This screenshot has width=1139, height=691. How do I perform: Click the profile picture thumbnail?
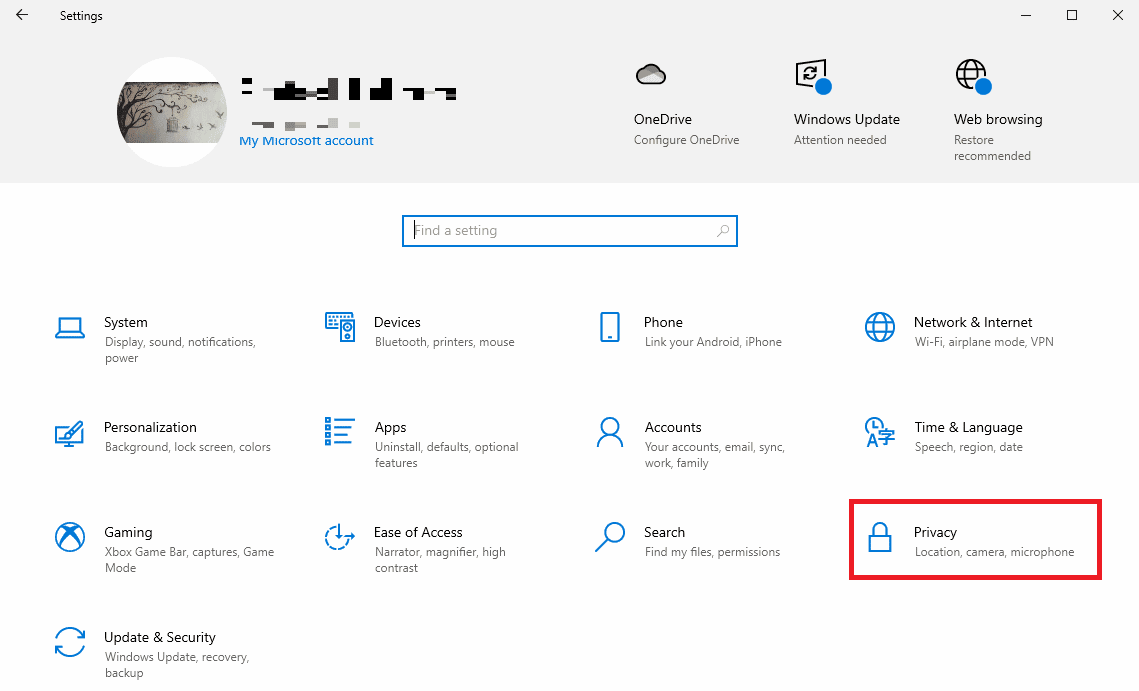[x=172, y=112]
